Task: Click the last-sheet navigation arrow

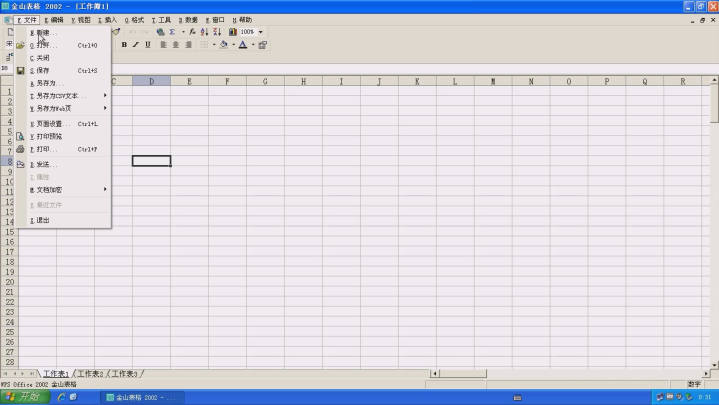Action: (31, 374)
